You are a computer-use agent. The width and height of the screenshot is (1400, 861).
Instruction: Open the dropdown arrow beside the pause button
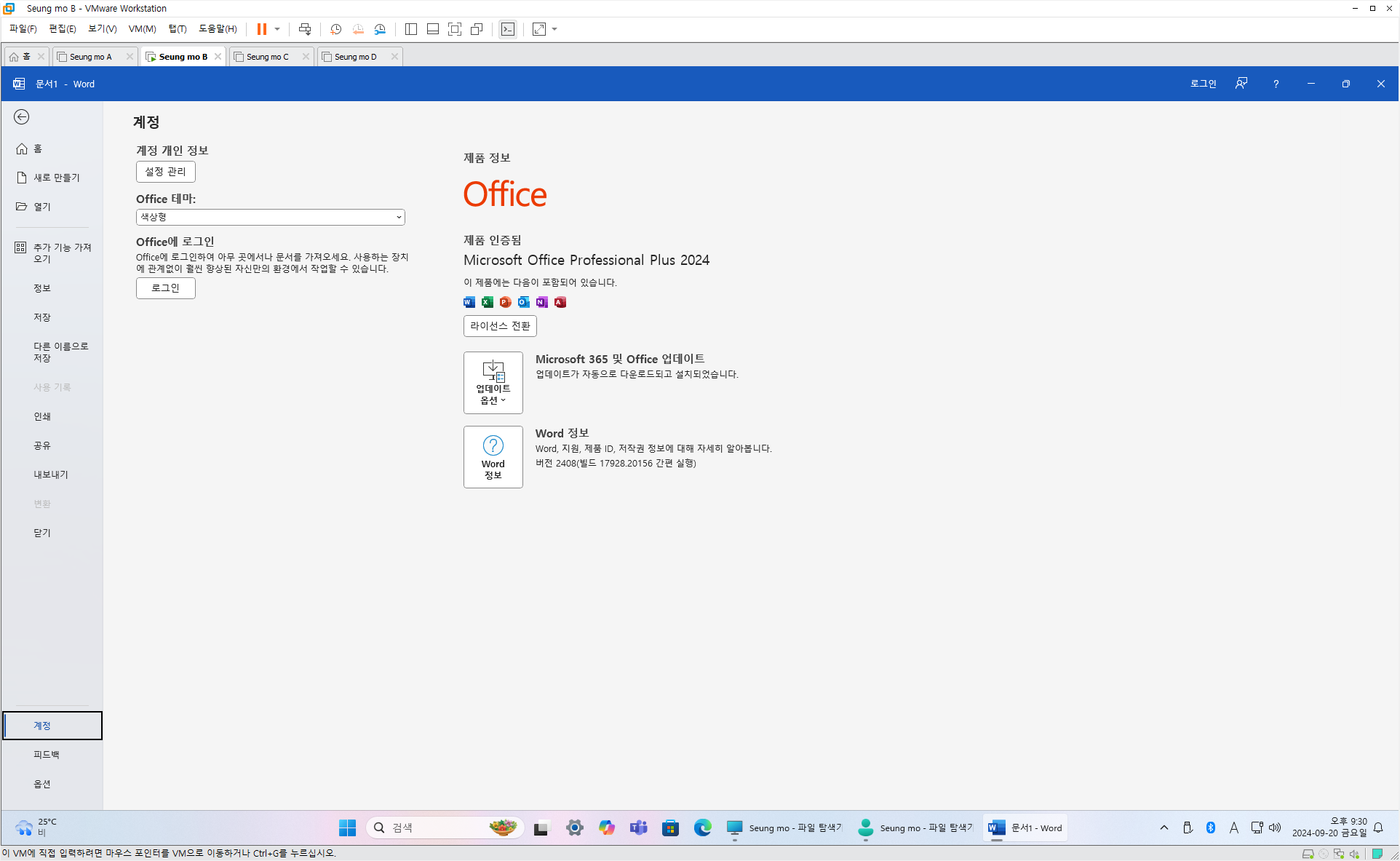click(277, 29)
